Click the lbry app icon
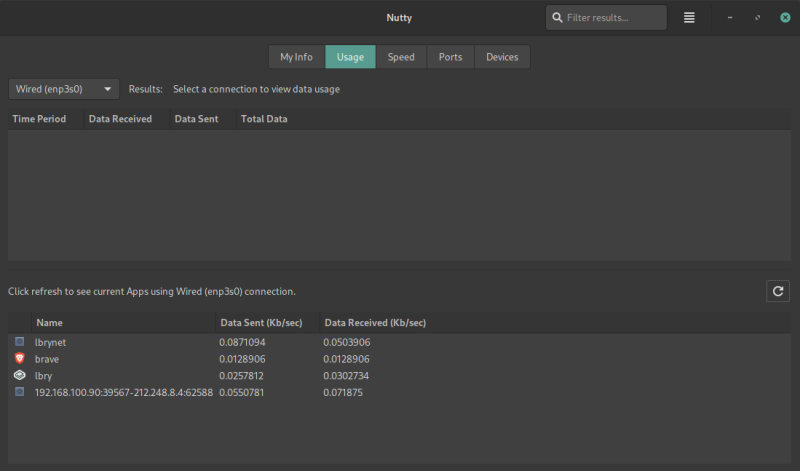This screenshot has height=471, width=800. [19, 375]
